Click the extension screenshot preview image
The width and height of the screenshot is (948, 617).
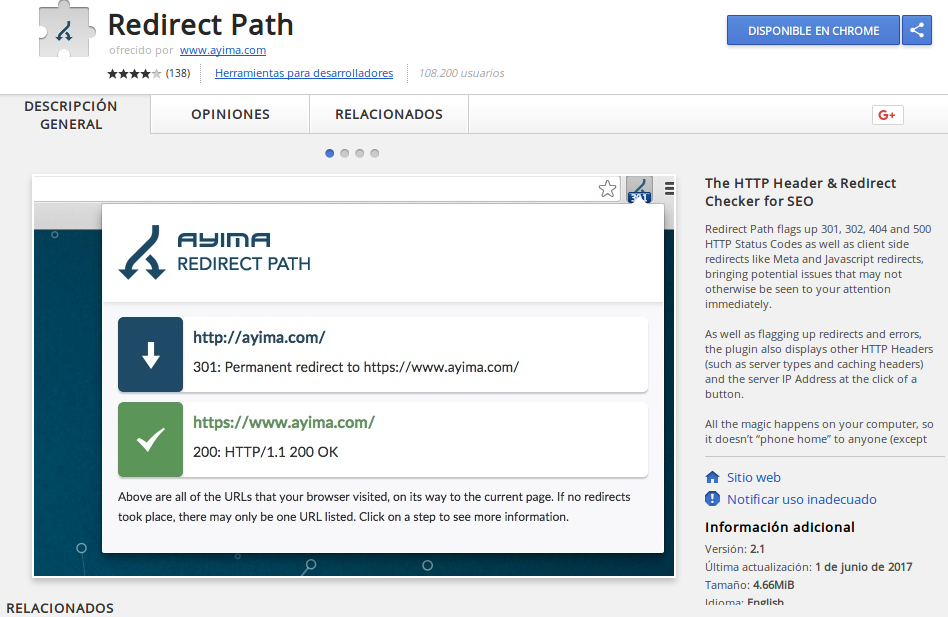click(354, 376)
